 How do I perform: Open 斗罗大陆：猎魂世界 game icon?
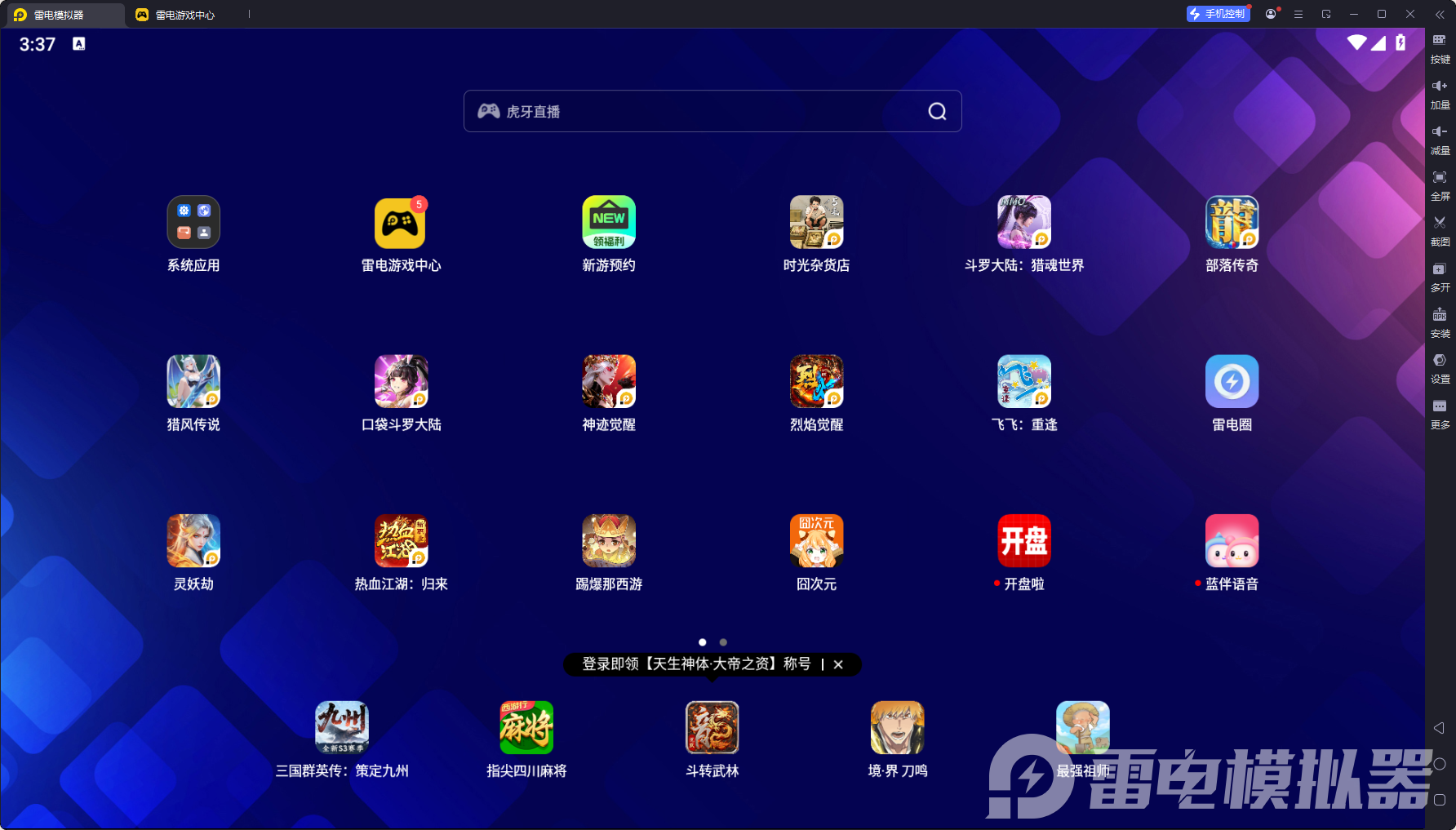tap(1024, 222)
